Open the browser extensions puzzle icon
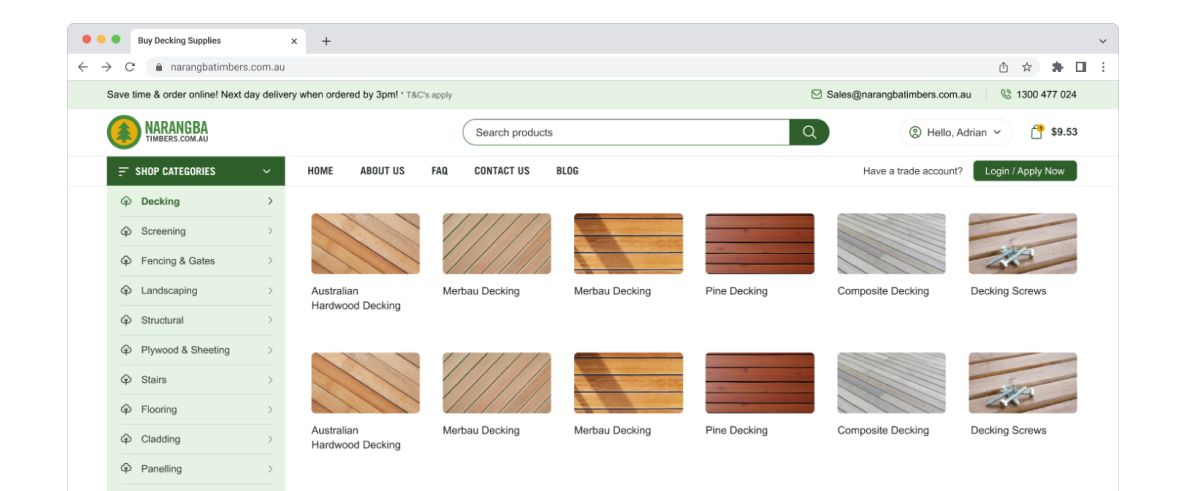1185x491 pixels. (x=1057, y=67)
